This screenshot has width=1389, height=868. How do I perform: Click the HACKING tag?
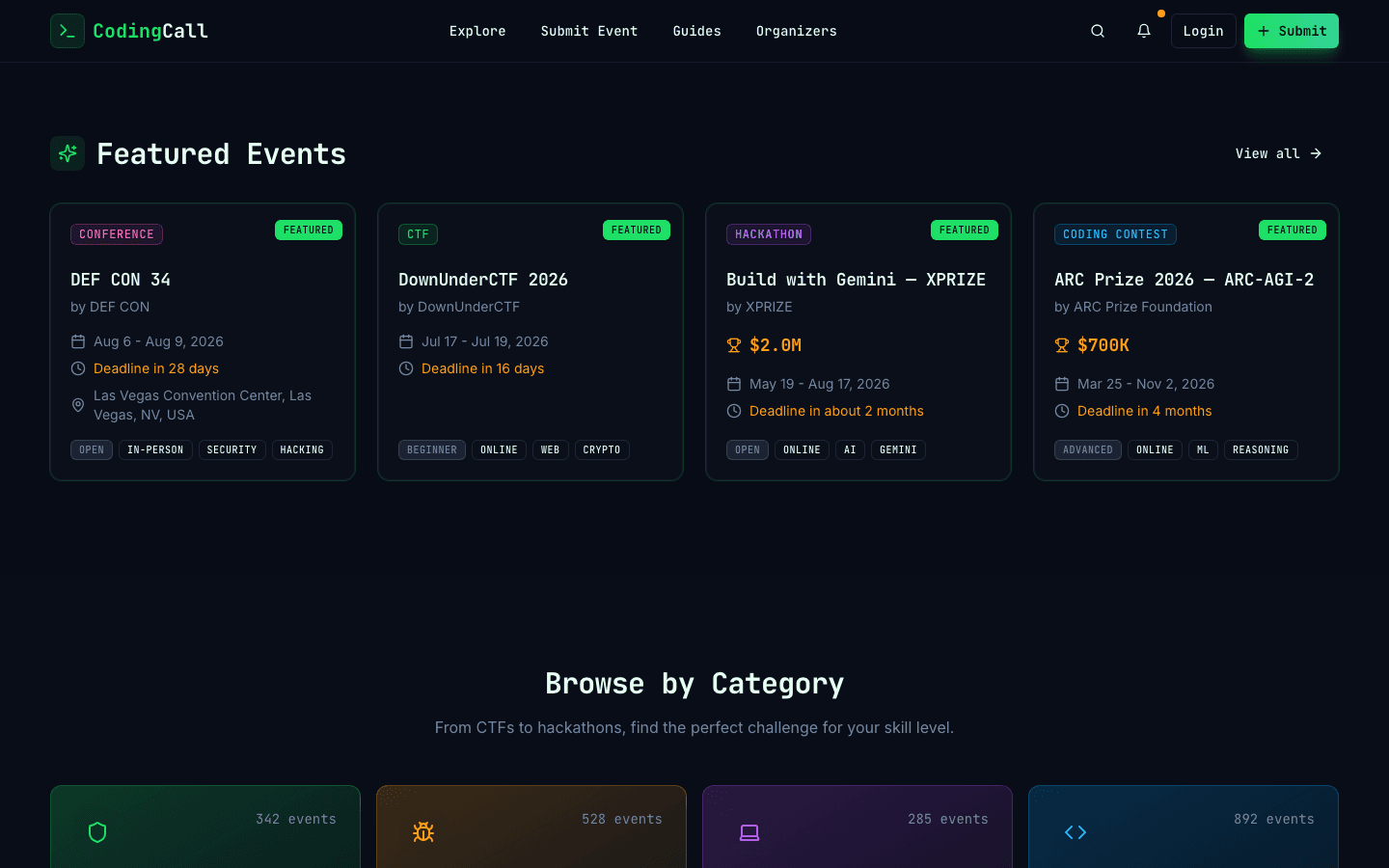(x=302, y=450)
